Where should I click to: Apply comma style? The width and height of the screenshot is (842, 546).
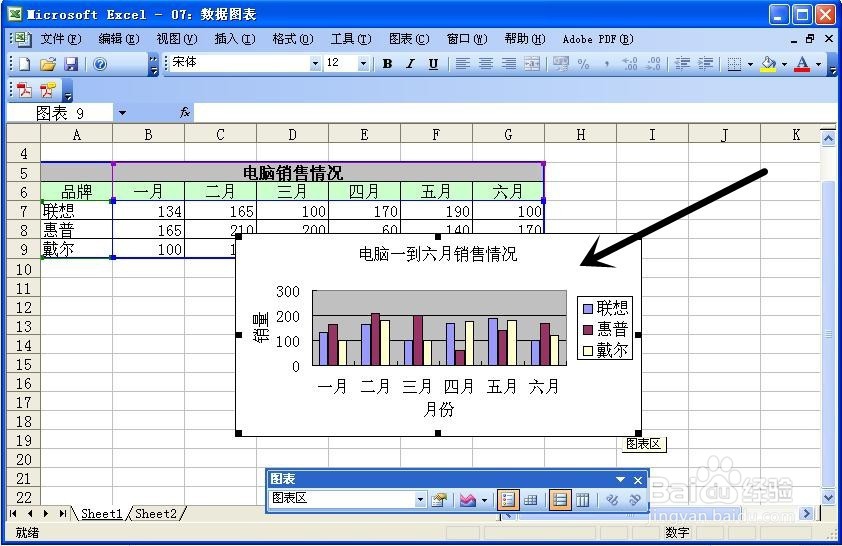[x=607, y=64]
